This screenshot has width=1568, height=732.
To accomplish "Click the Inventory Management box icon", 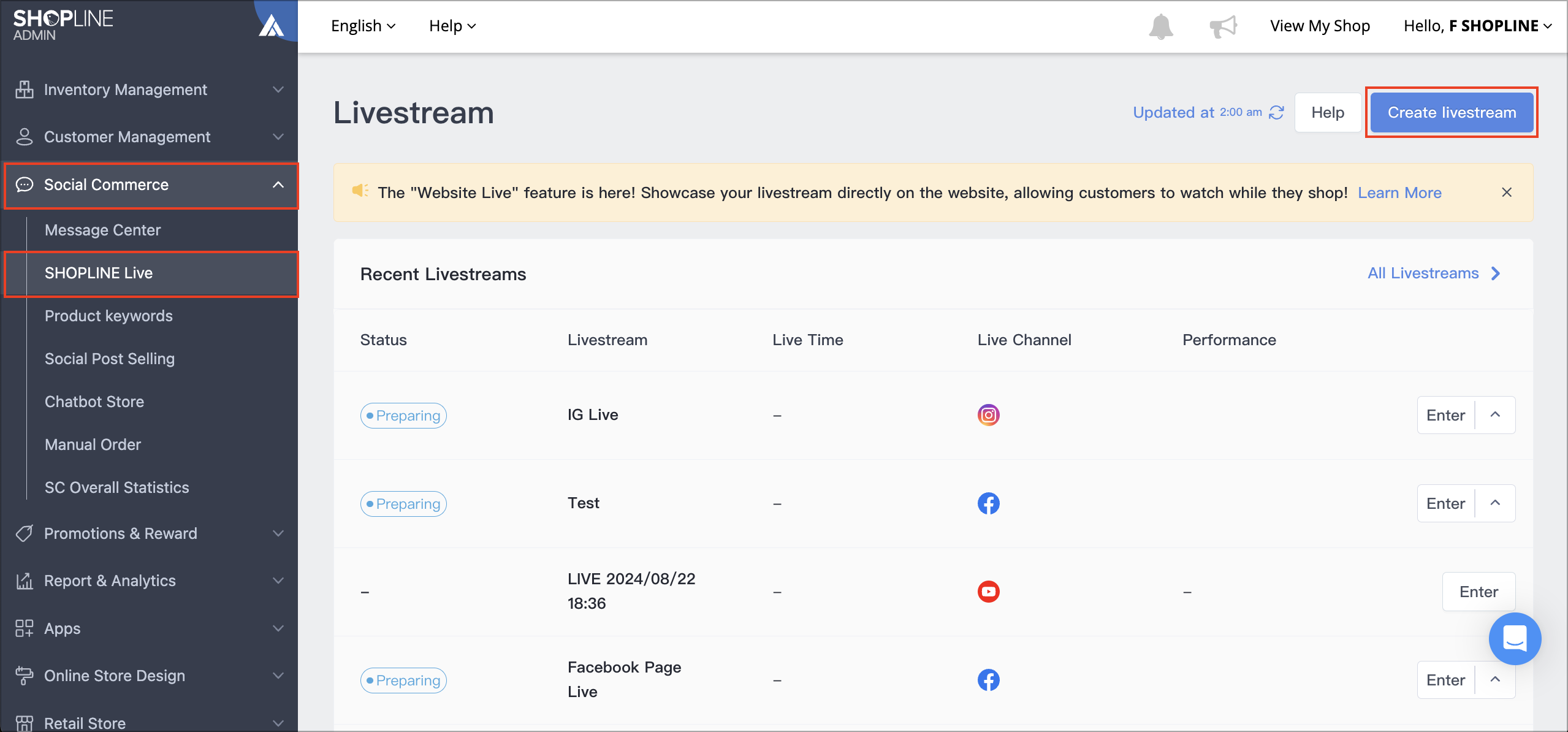I will pos(25,90).
